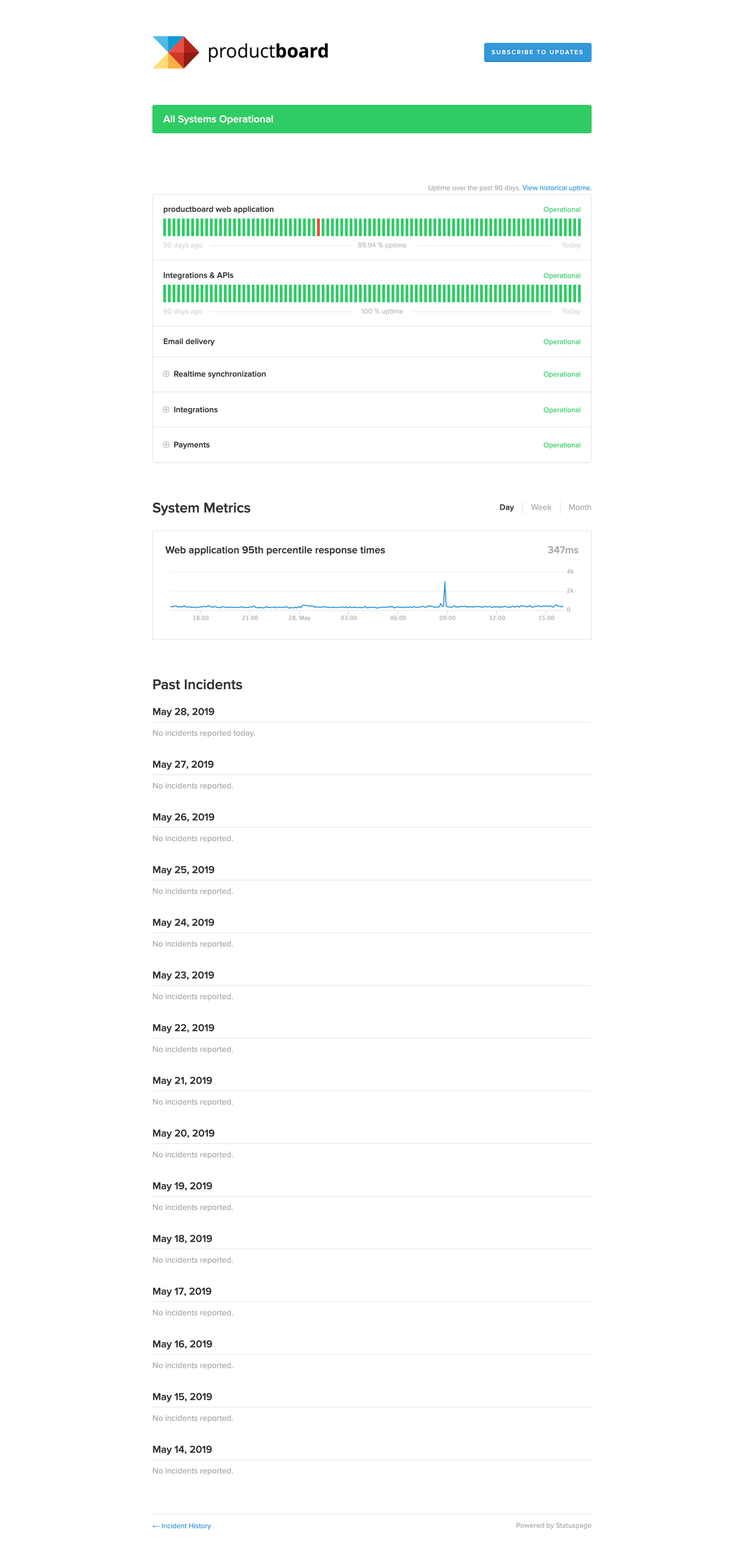
Task: Click the red outage bar in web application uptime
Action: coord(319,227)
